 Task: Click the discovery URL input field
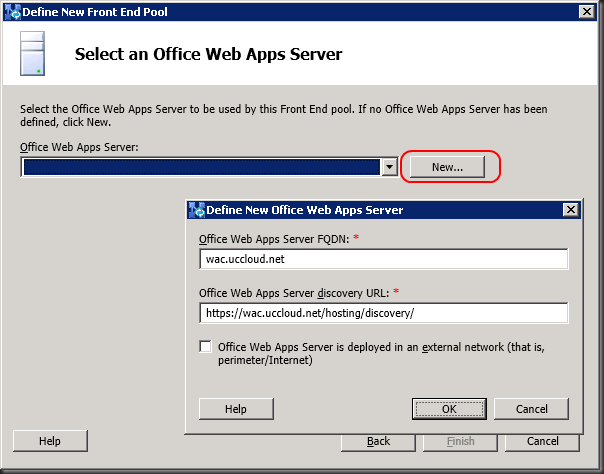tap(384, 313)
